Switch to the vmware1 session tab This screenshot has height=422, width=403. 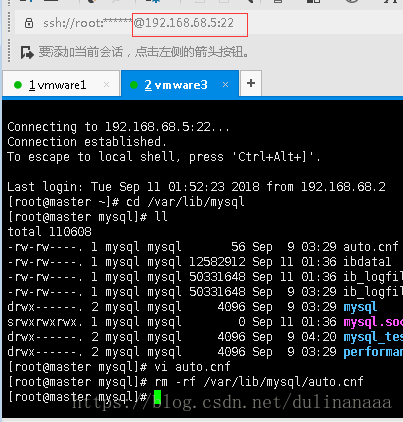(61, 85)
